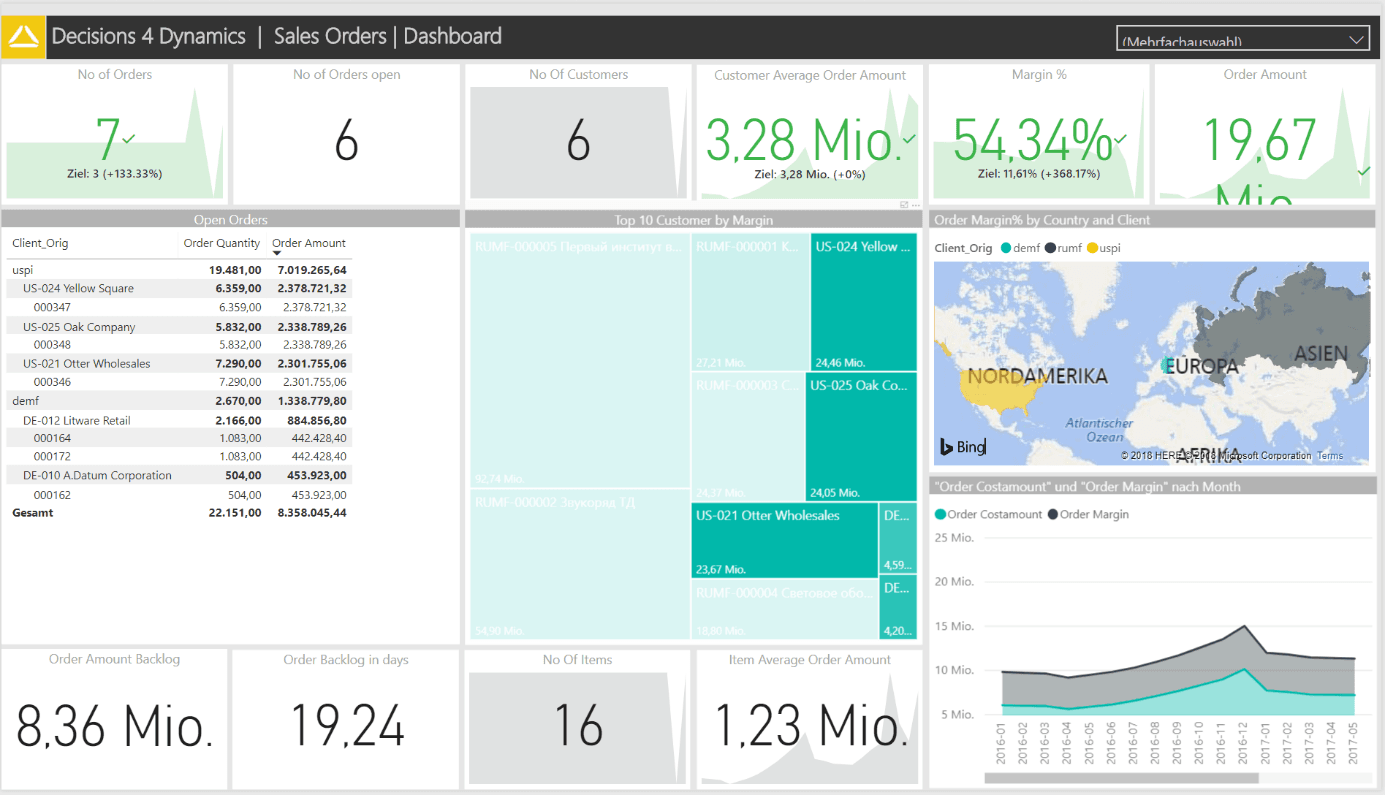This screenshot has height=795, width=1385.
Task: Click the sort arrow under Order Amount column
Action: tap(277, 254)
